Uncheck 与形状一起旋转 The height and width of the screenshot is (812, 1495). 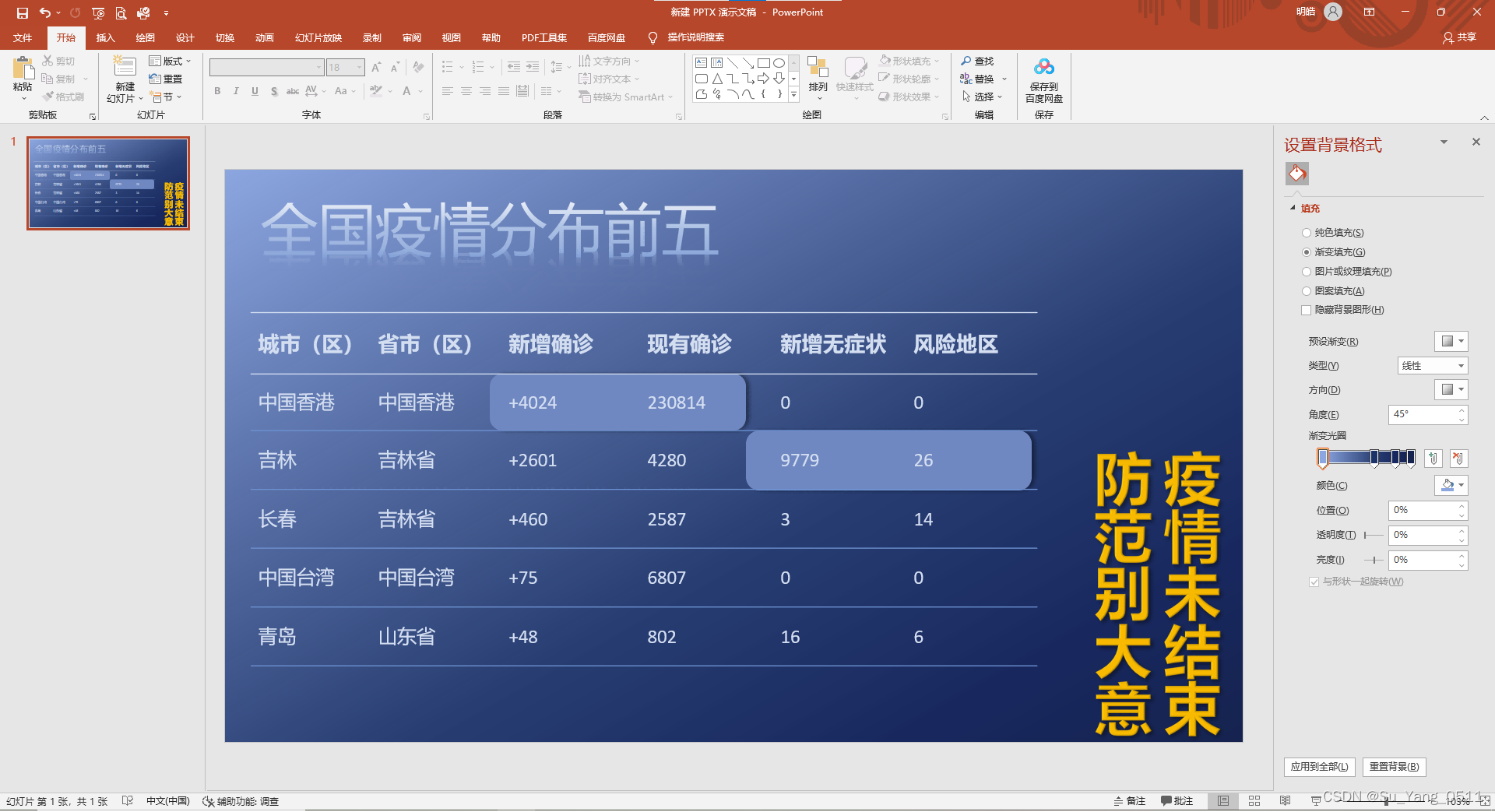click(x=1314, y=582)
